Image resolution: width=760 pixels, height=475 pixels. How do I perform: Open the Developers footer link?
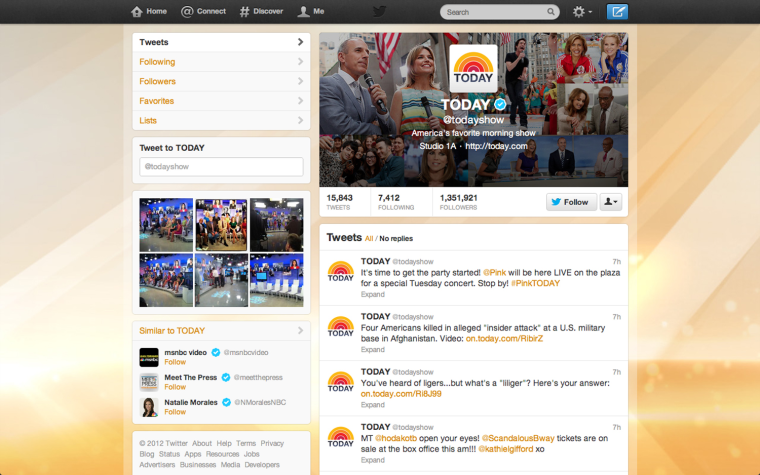262,464
